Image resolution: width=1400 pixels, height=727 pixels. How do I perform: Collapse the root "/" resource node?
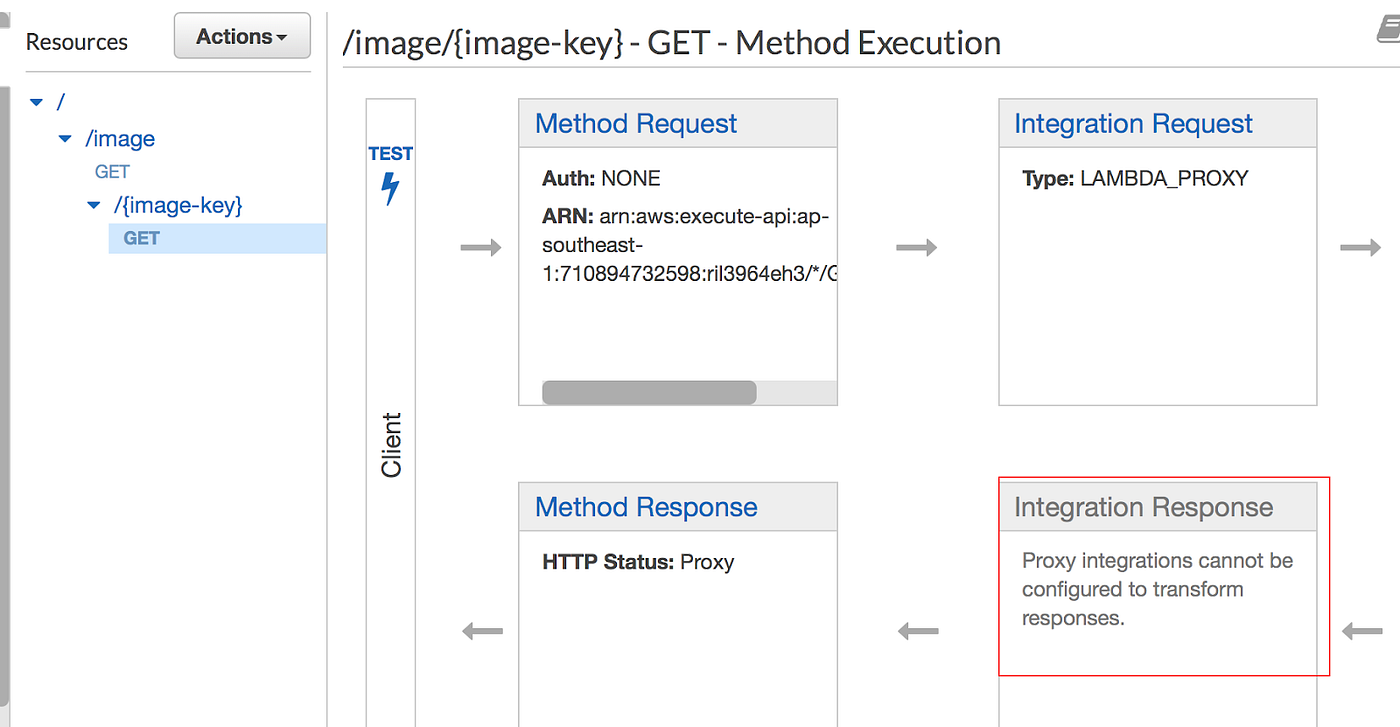point(35,101)
